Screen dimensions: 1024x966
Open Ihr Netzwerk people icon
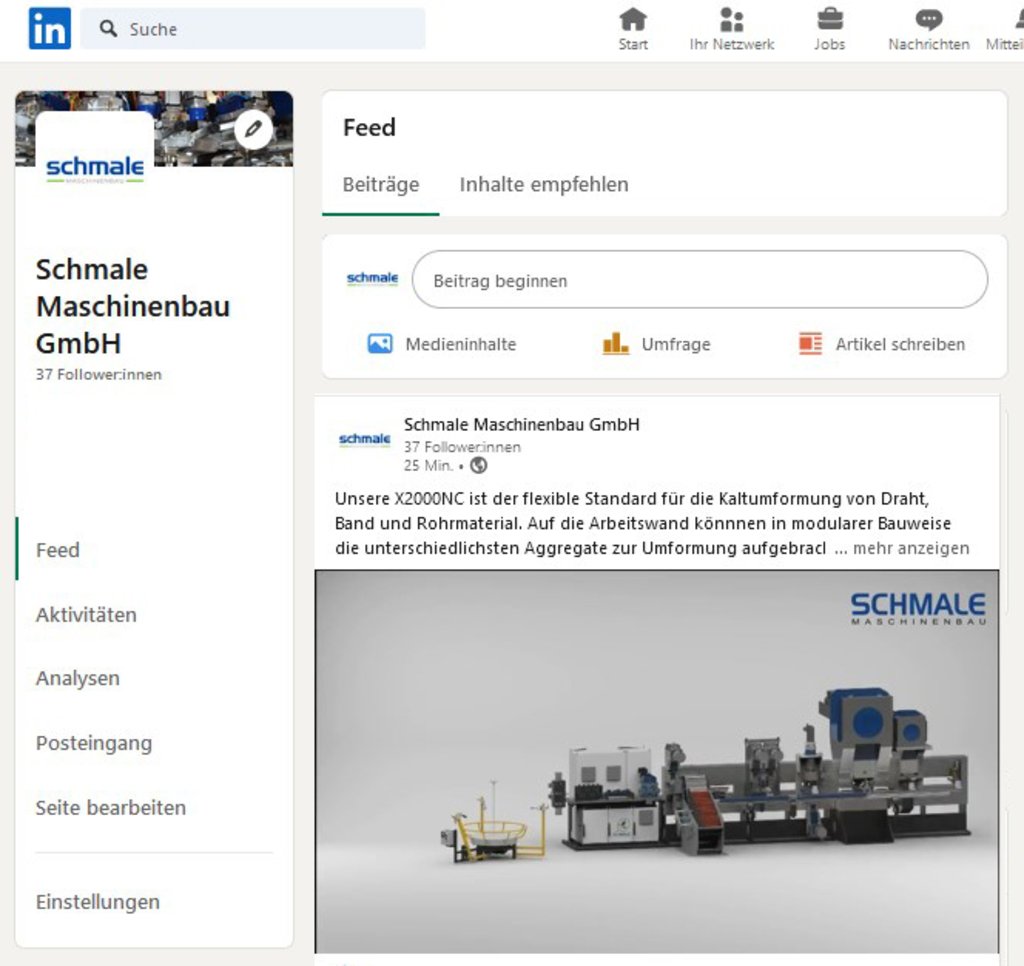pyautogui.click(x=731, y=20)
